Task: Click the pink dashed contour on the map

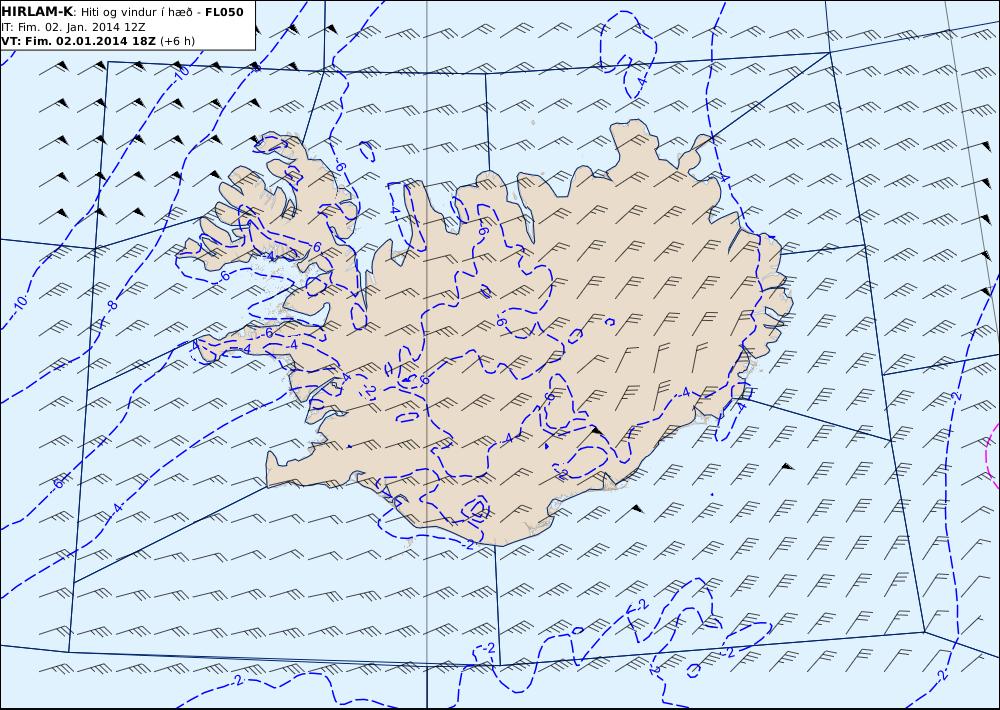Action: coord(992,454)
